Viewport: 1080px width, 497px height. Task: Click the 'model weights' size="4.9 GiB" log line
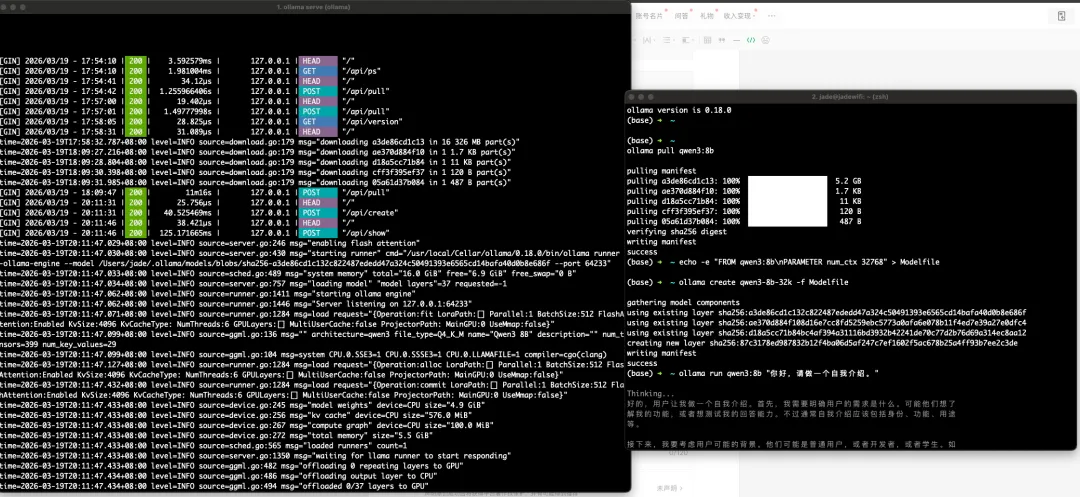[241, 405]
